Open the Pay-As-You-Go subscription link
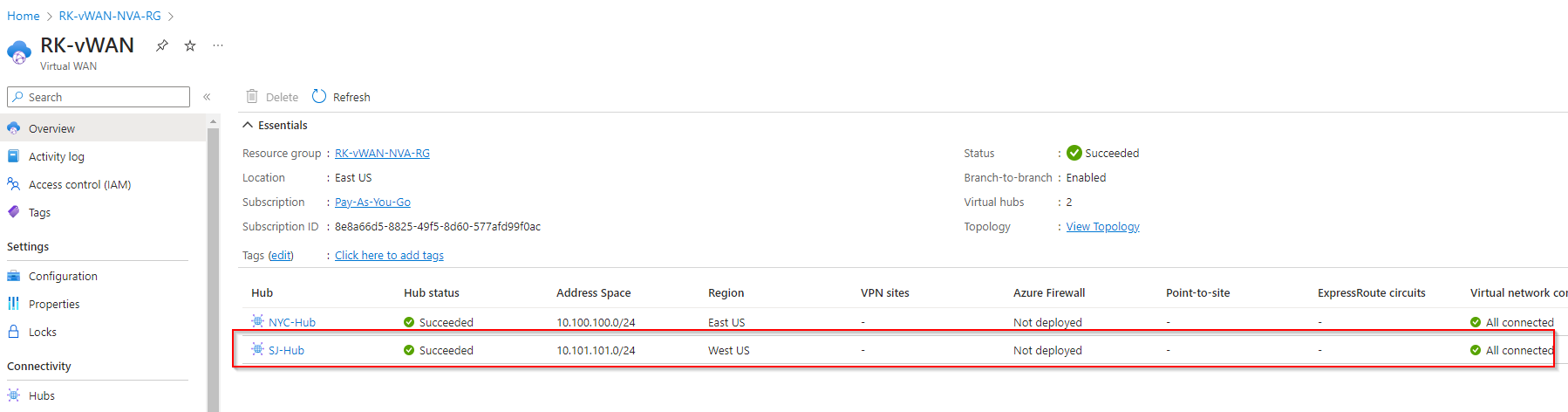The image size is (1568, 412). point(372,202)
